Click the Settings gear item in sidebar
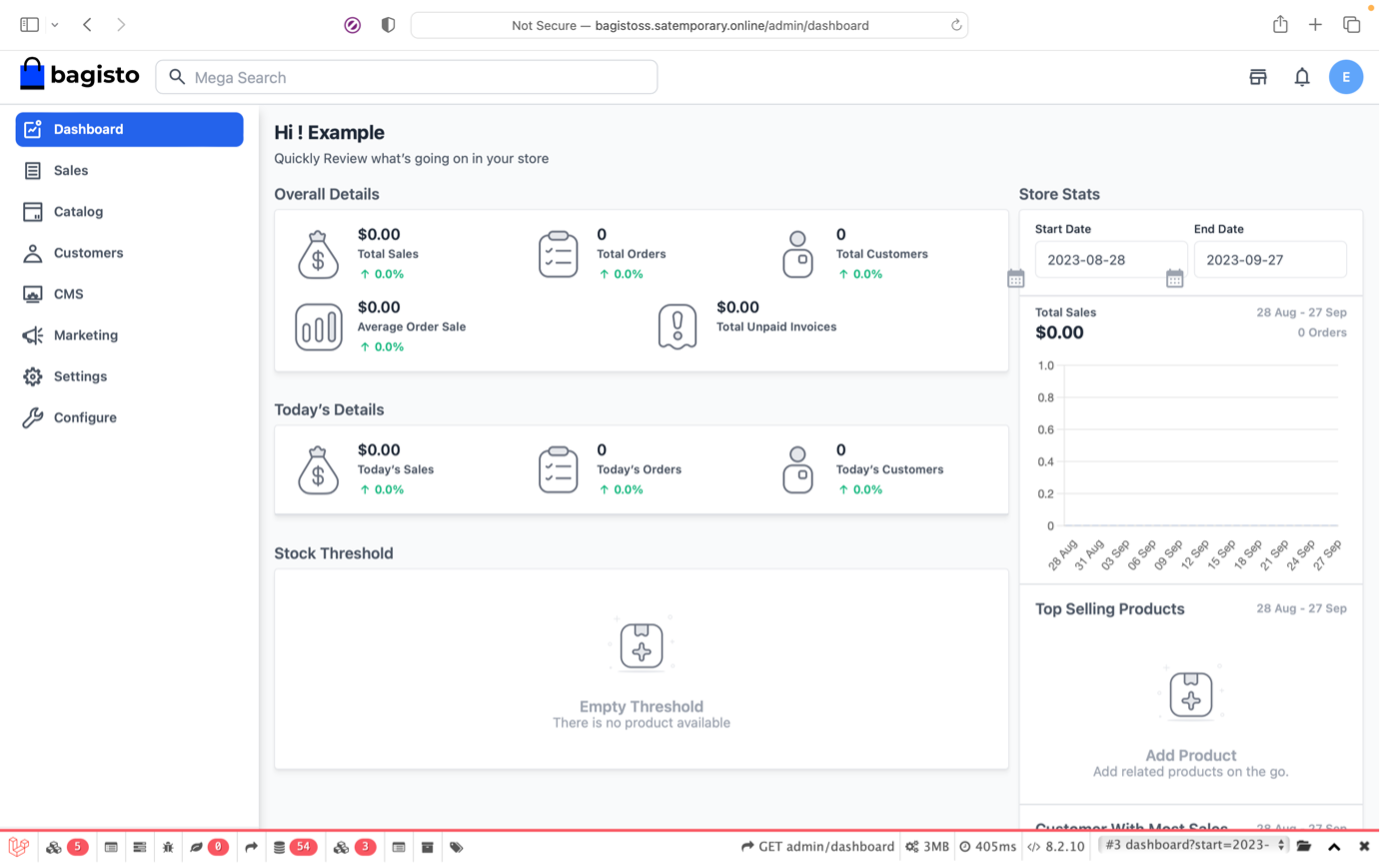This screenshot has width=1384, height=867. pos(129,376)
